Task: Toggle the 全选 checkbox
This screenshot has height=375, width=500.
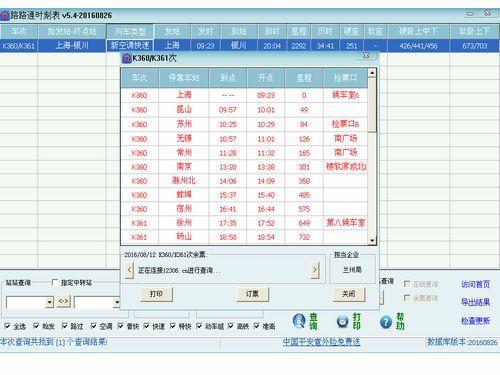Action: tap(7, 326)
